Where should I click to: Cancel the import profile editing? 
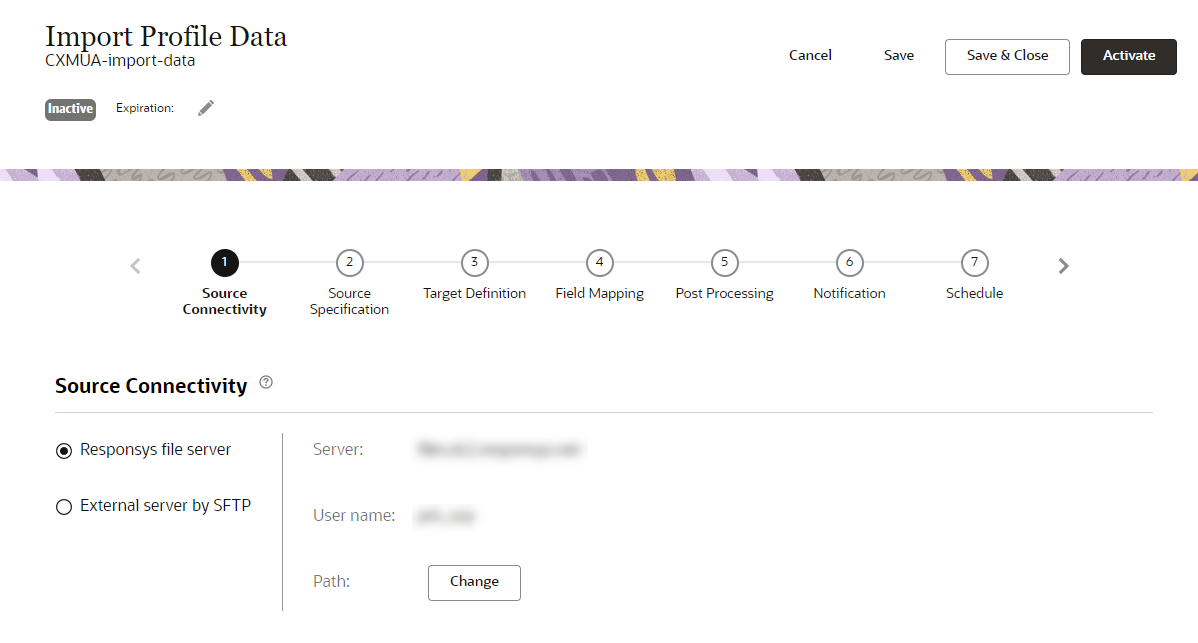click(x=810, y=56)
